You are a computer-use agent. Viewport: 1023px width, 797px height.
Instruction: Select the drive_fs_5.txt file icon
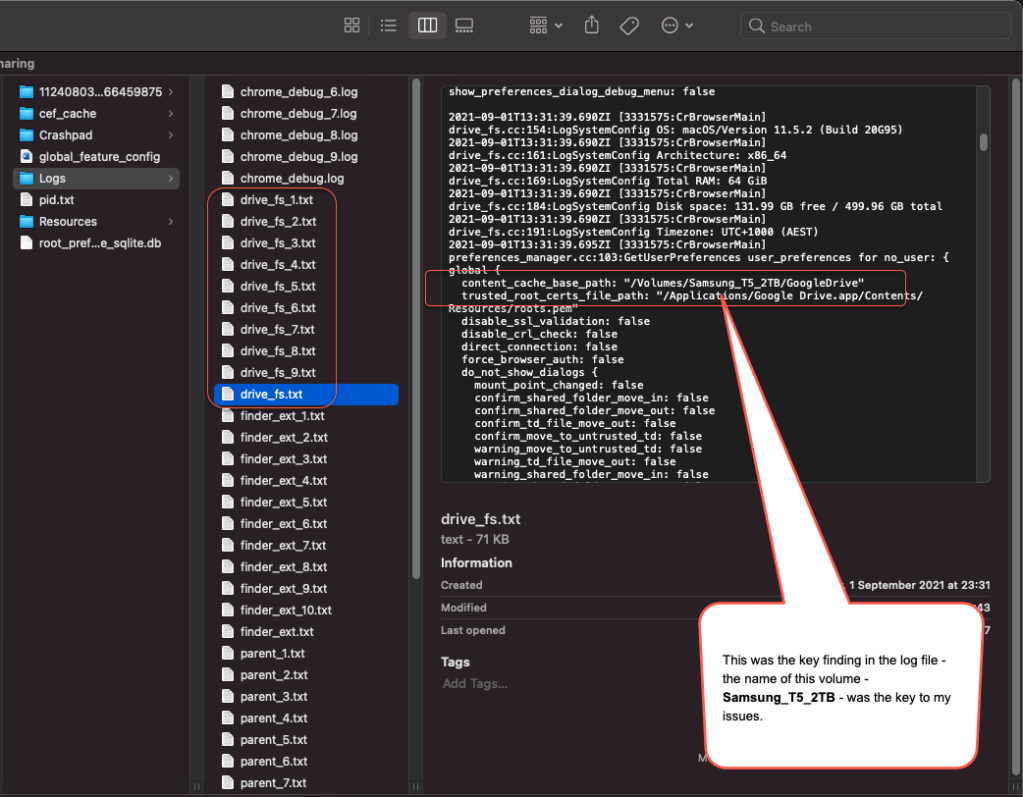click(x=227, y=287)
